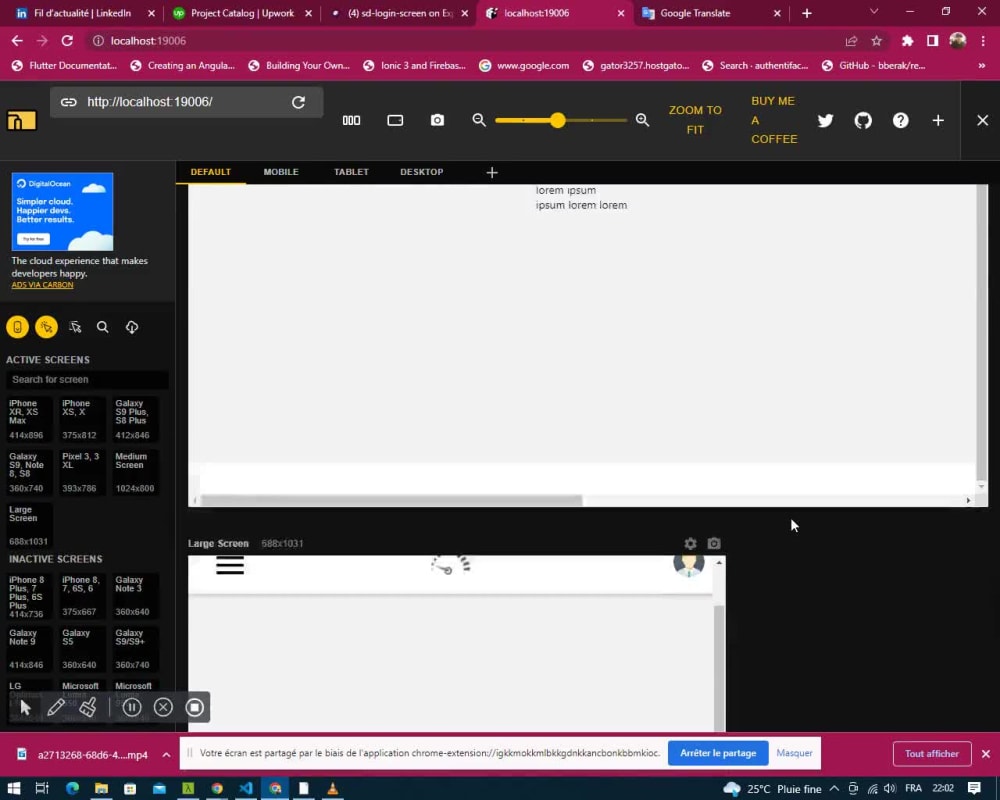The image size is (1000, 800).
Task: Capture the Large Screen with its camera icon
Action: 713,543
